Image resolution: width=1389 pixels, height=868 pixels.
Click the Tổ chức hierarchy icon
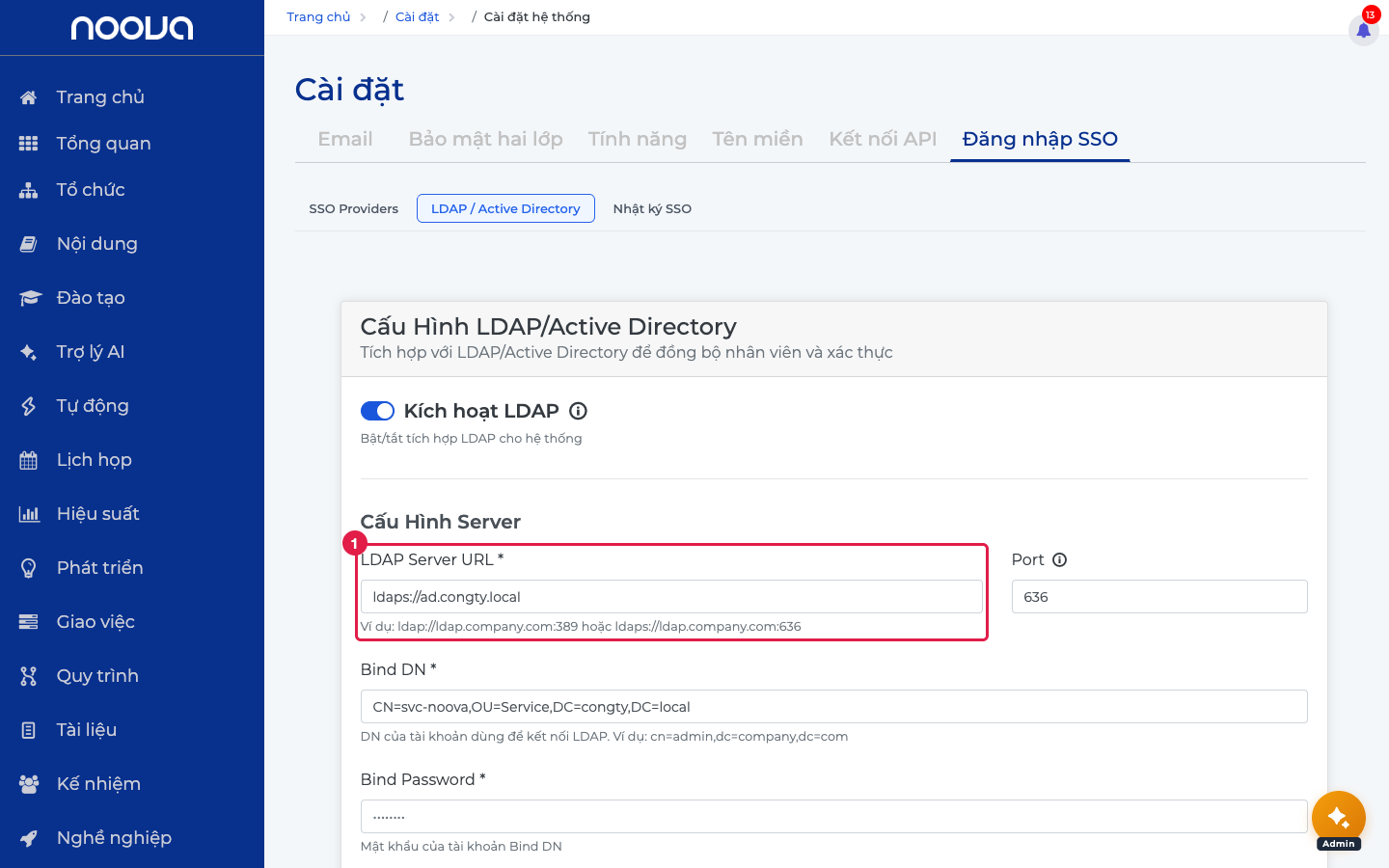coord(29,190)
